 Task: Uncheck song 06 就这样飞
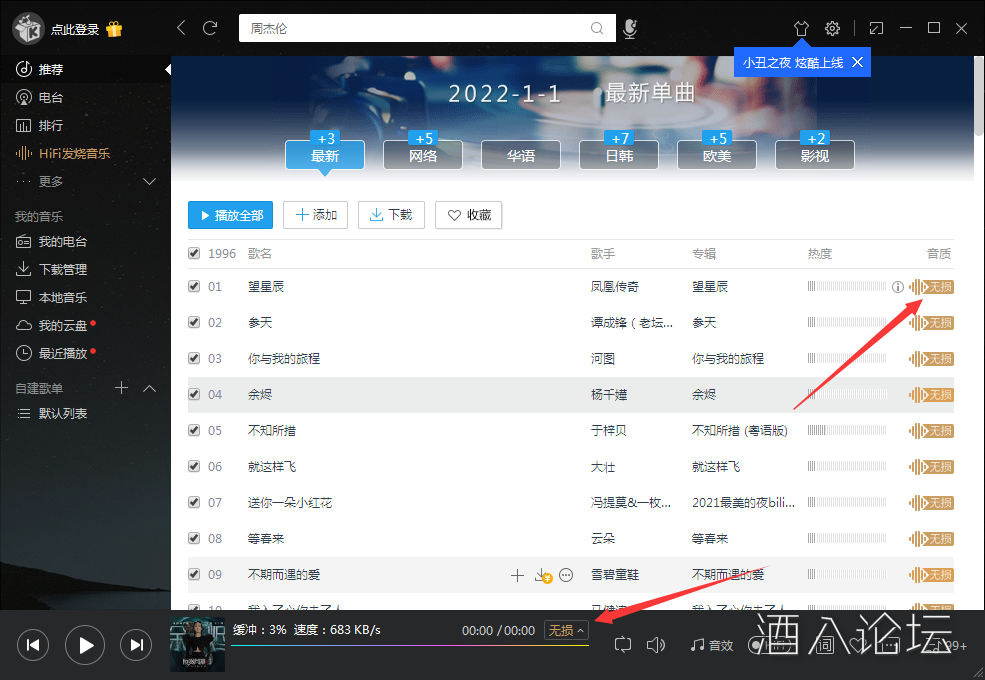click(x=194, y=466)
